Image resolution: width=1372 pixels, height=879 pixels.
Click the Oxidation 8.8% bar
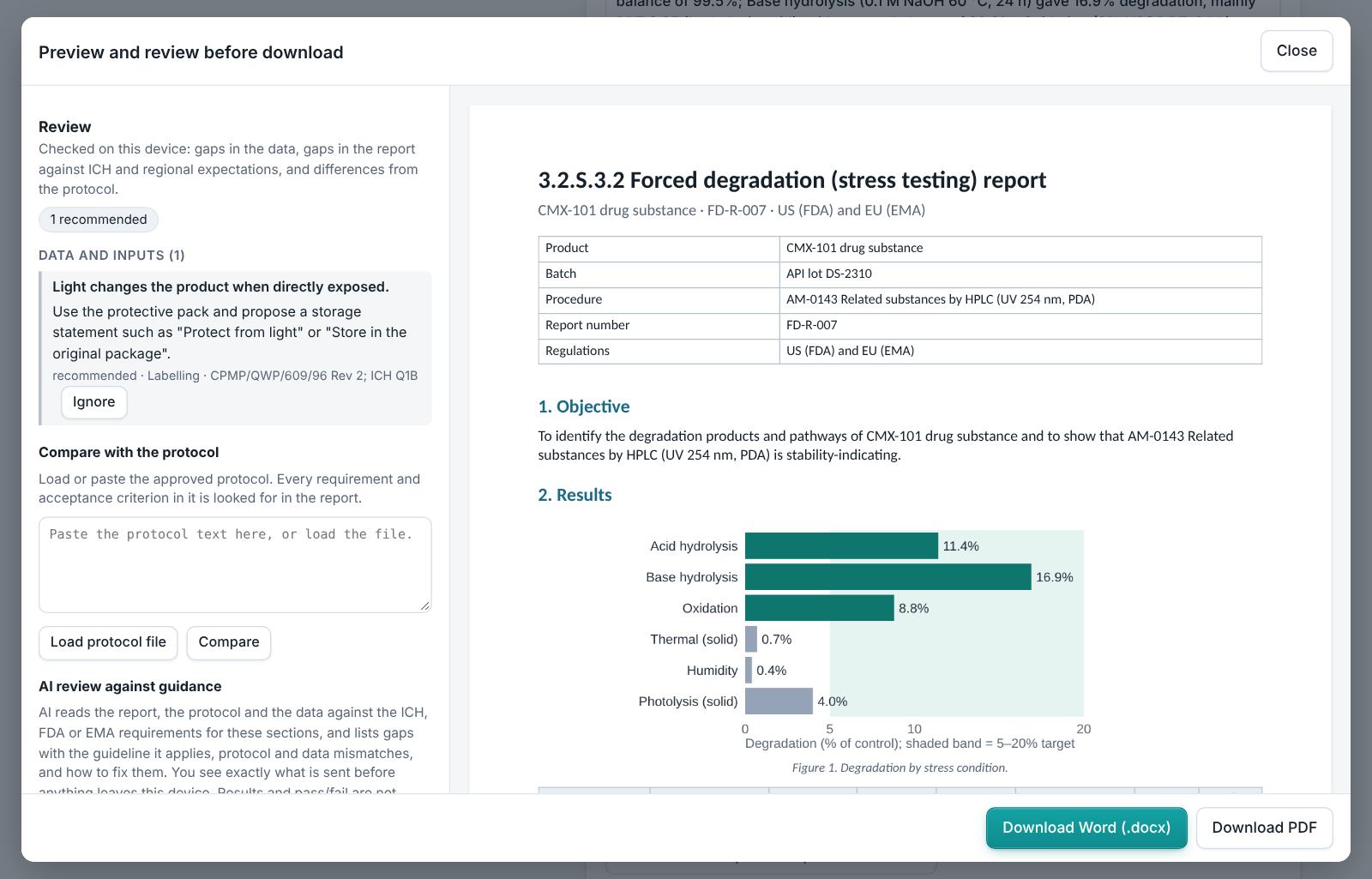(819, 608)
